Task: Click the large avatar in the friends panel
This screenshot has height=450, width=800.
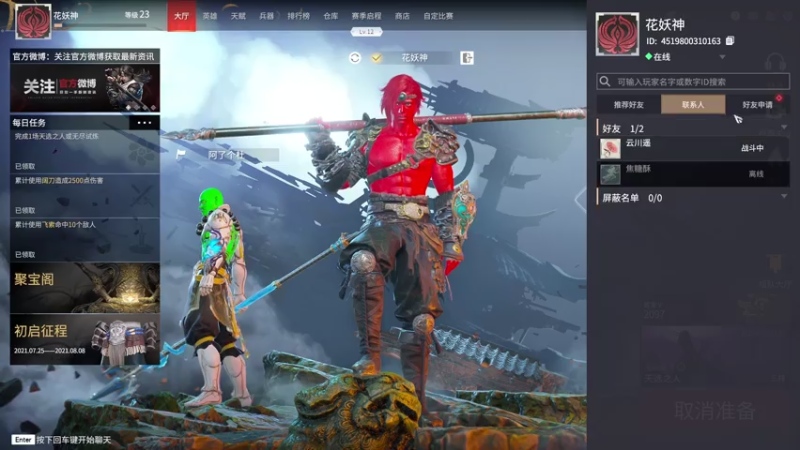Action: click(617, 35)
